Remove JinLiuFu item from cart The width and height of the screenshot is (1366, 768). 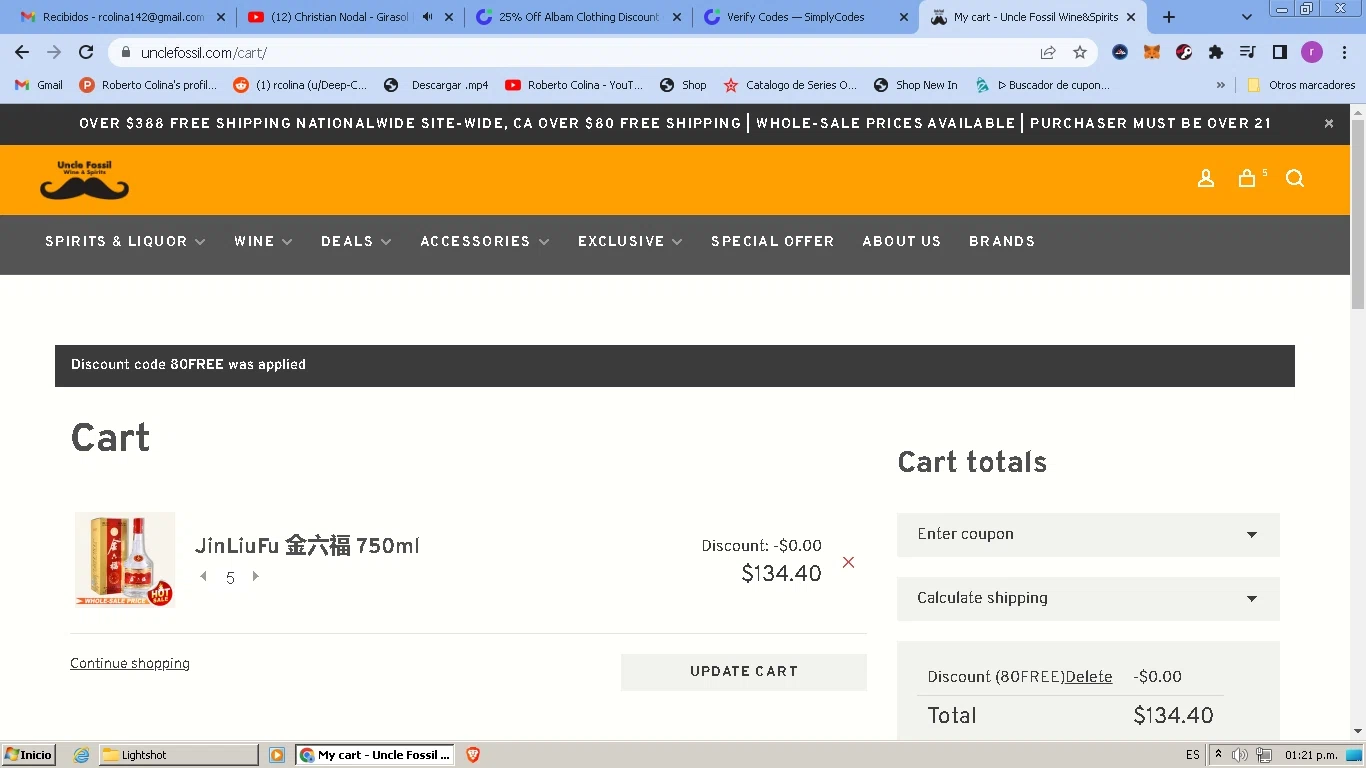(848, 562)
